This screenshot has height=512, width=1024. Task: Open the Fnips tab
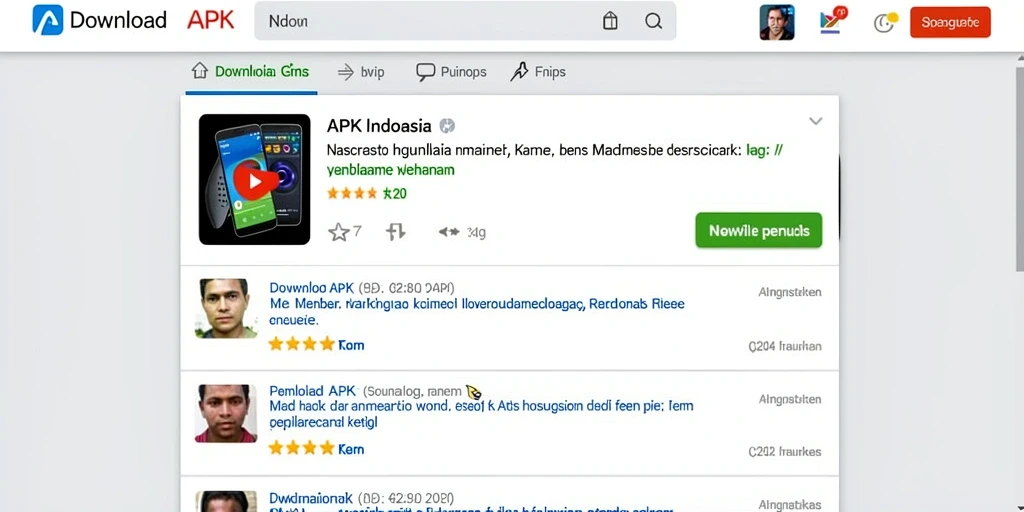point(537,72)
